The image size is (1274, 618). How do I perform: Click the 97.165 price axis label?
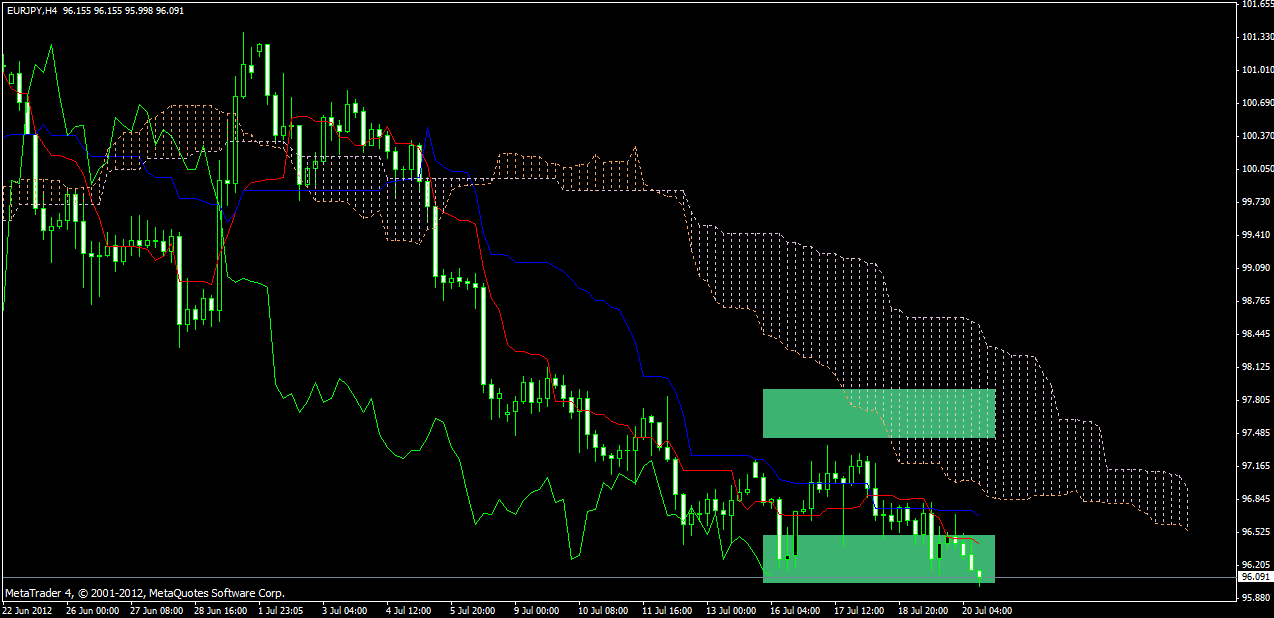pos(1254,466)
